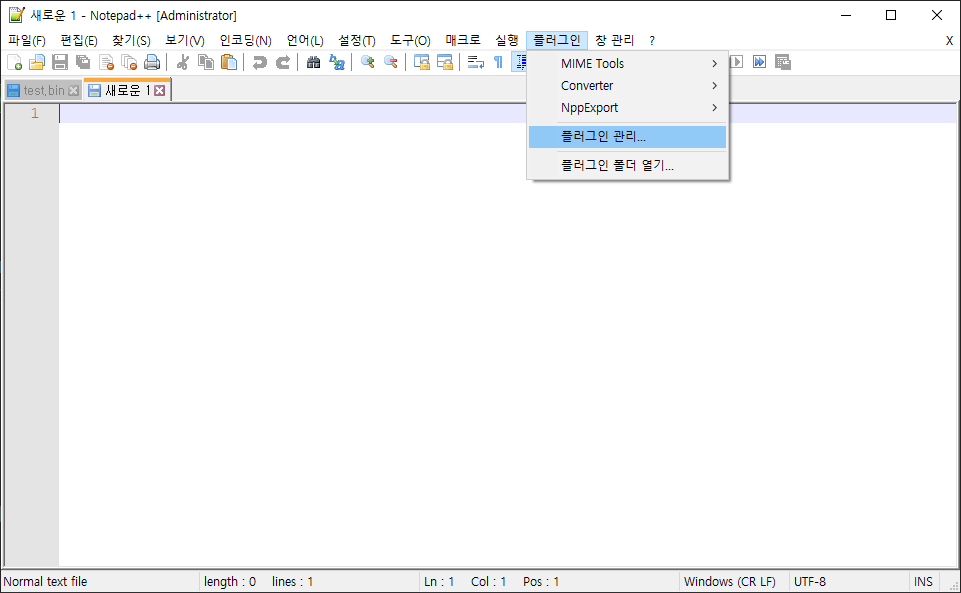Open the 인코딩(N) menu
Viewport: 961px width, 593px height.
point(245,40)
